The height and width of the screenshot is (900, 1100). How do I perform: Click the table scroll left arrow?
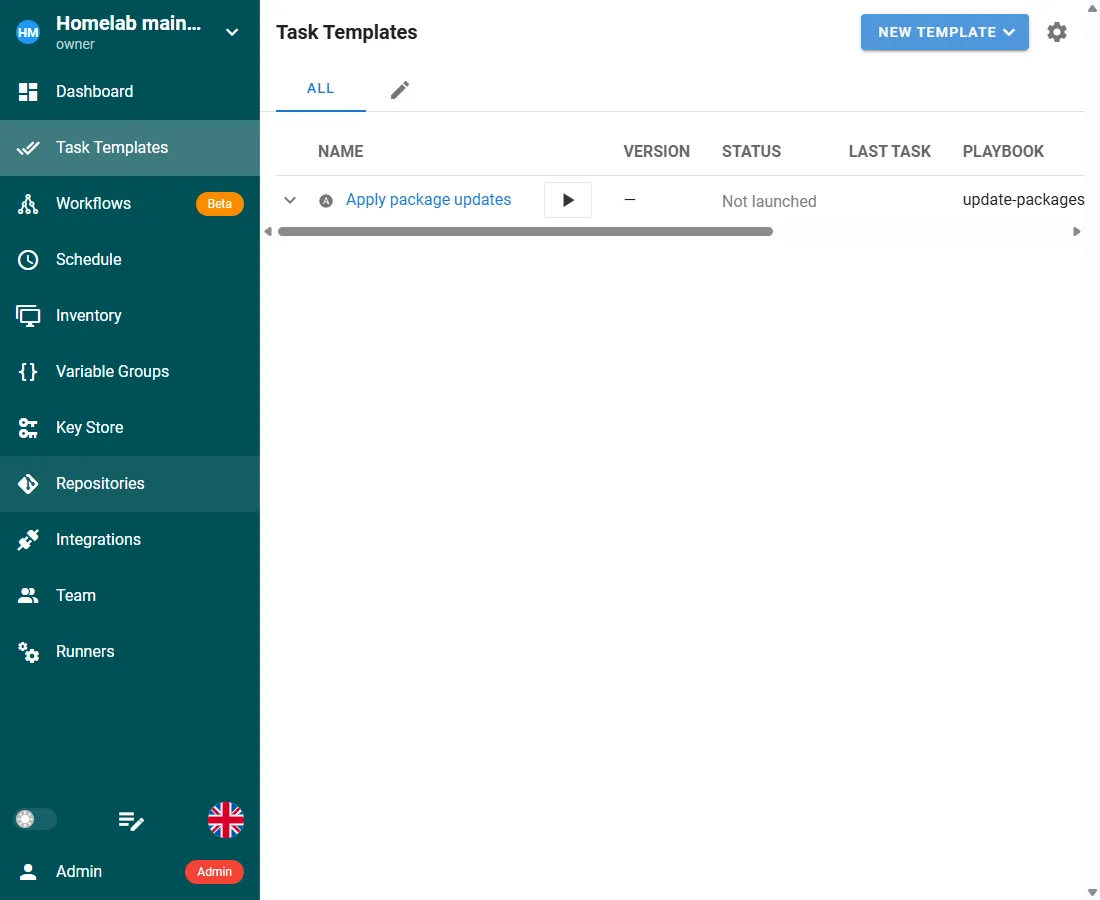pos(268,231)
